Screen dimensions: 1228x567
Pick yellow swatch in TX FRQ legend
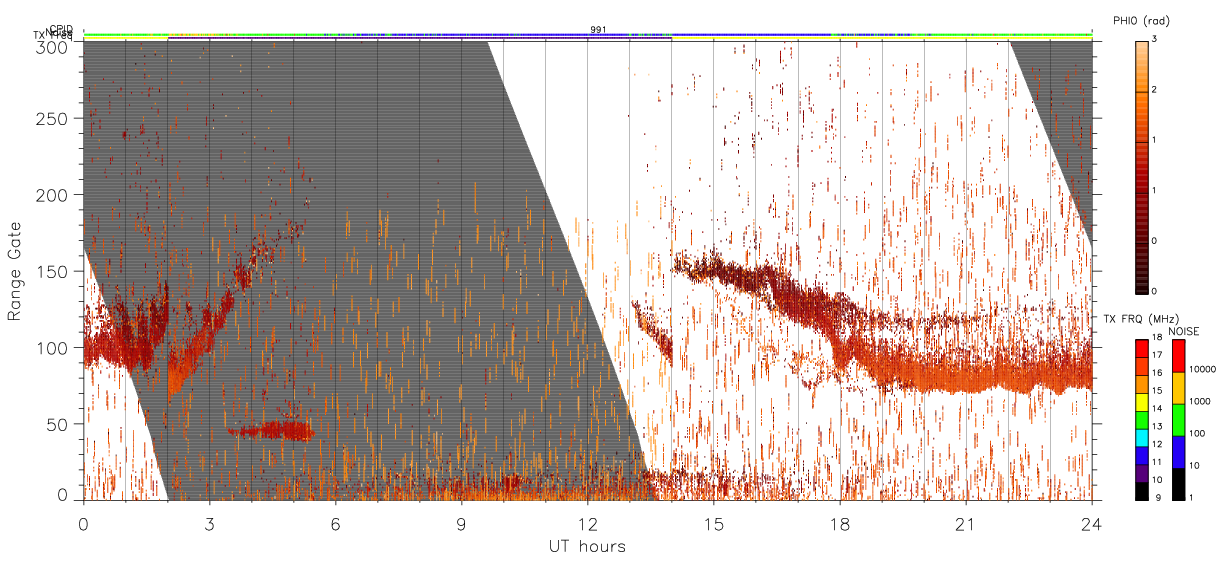(1142, 401)
